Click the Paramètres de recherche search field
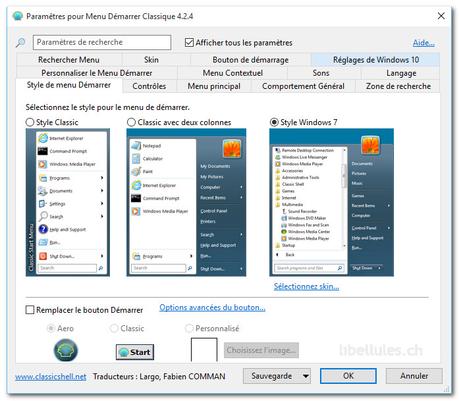Viewport: 459px width, 401px height. click(102, 42)
